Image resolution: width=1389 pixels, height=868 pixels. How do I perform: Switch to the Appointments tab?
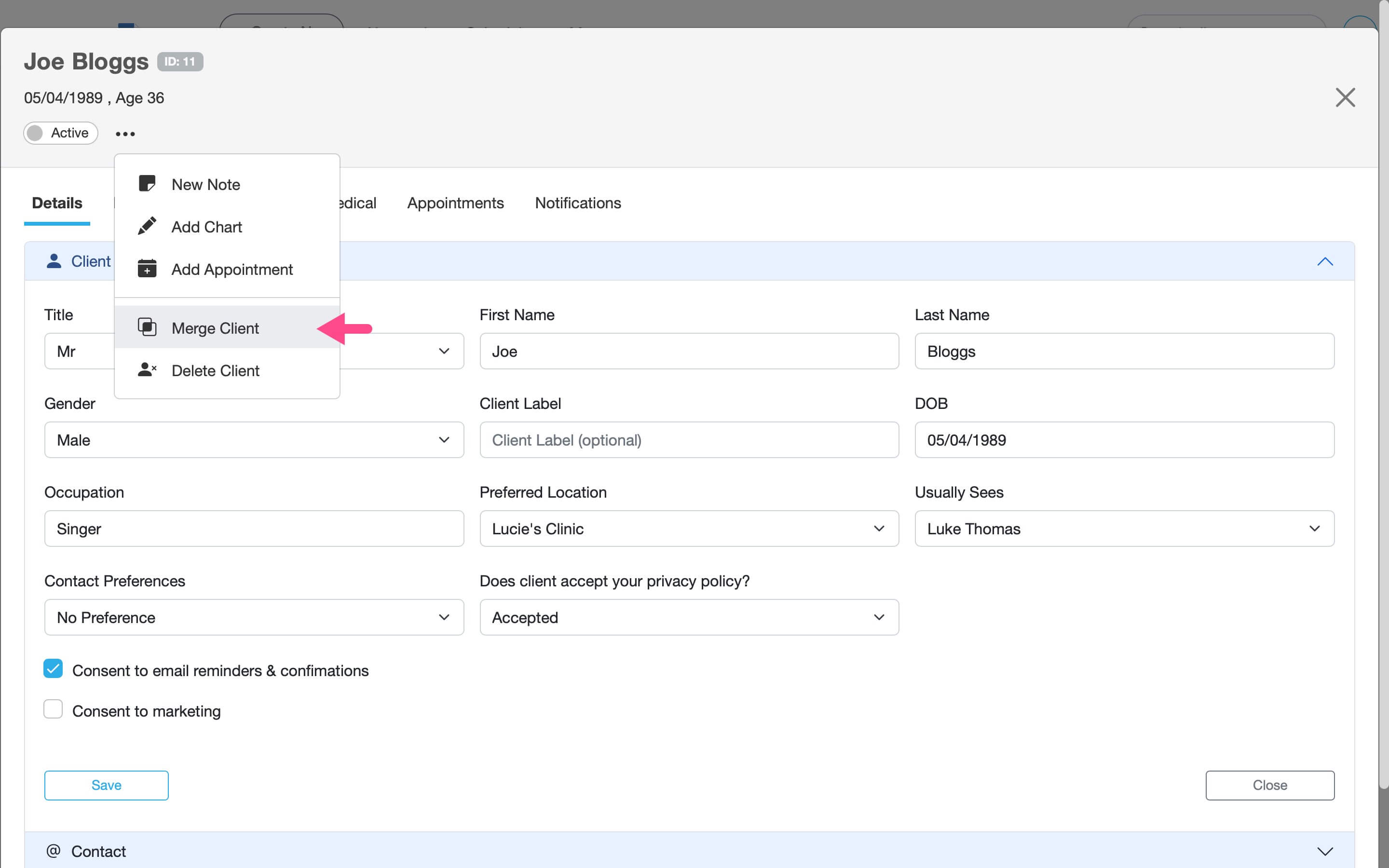455,203
